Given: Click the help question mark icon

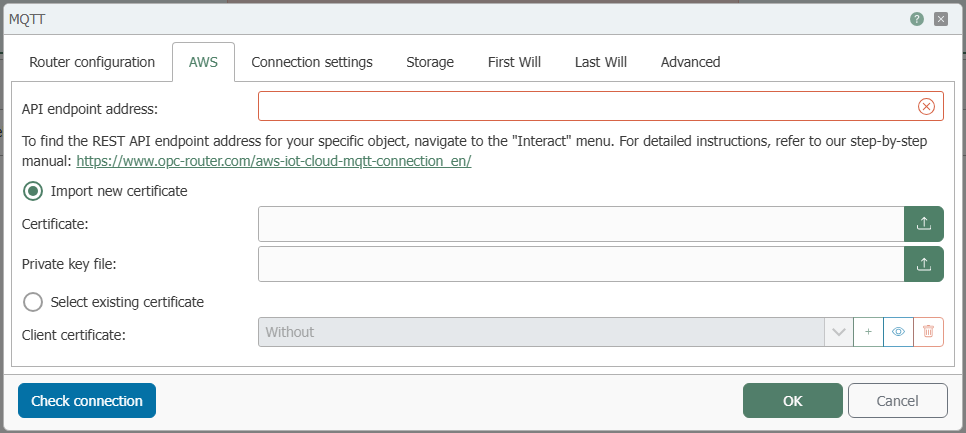Looking at the screenshot, I should pos(916,19).
